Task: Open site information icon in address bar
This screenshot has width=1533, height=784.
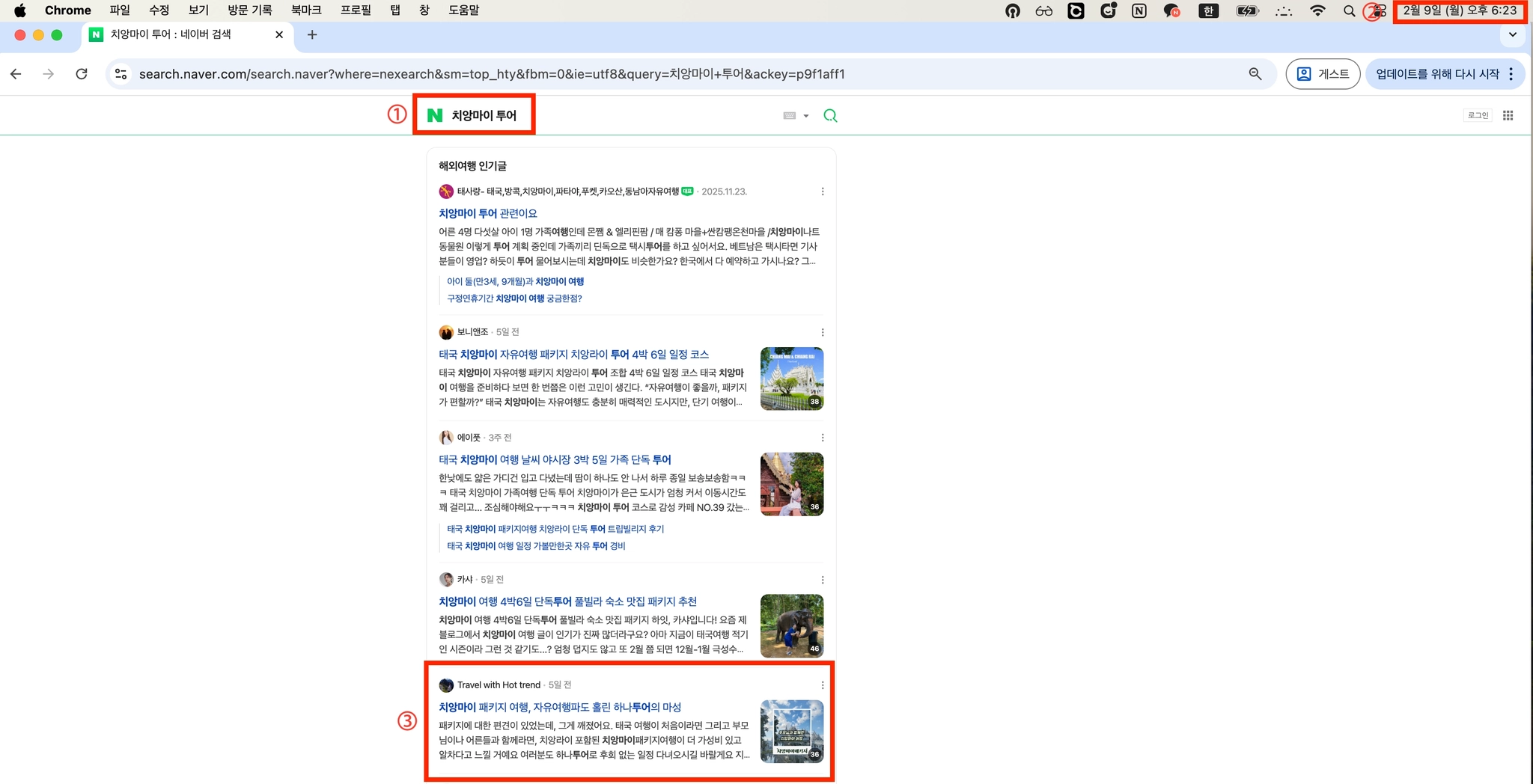Action: [121, 74]
